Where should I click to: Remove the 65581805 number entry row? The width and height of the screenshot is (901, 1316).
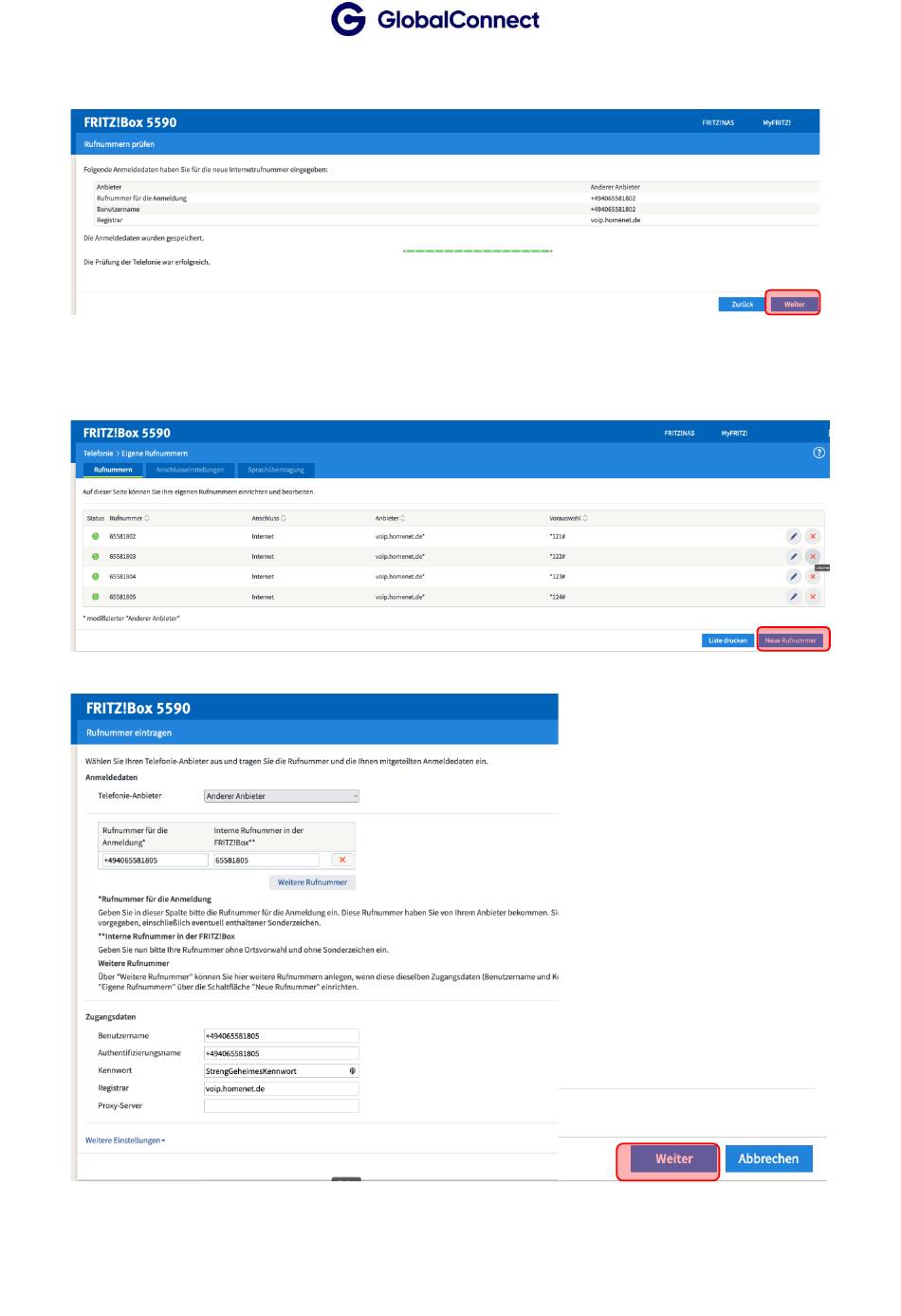point(342,860)
